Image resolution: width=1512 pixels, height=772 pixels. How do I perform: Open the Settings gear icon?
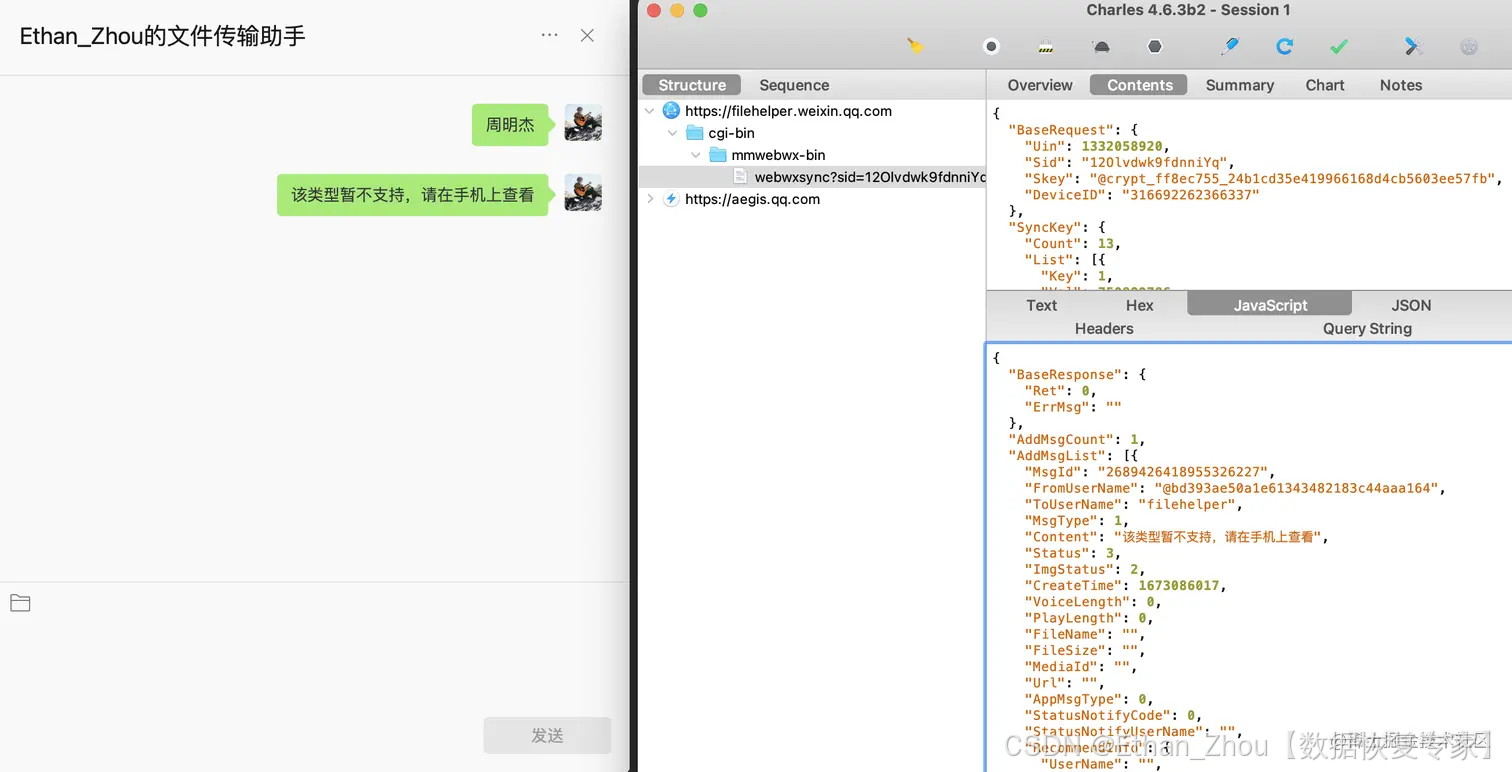coord(1469,46)
